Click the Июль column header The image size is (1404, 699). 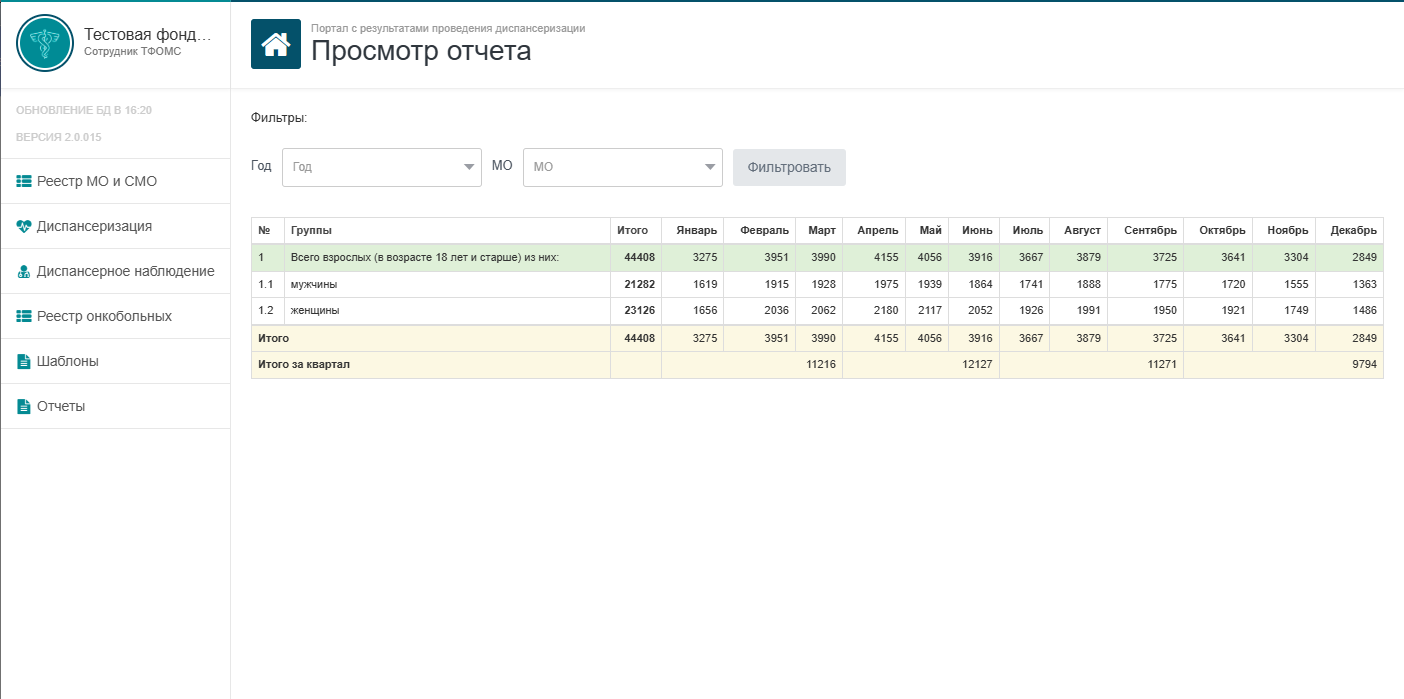click(x=1024, y=231)
